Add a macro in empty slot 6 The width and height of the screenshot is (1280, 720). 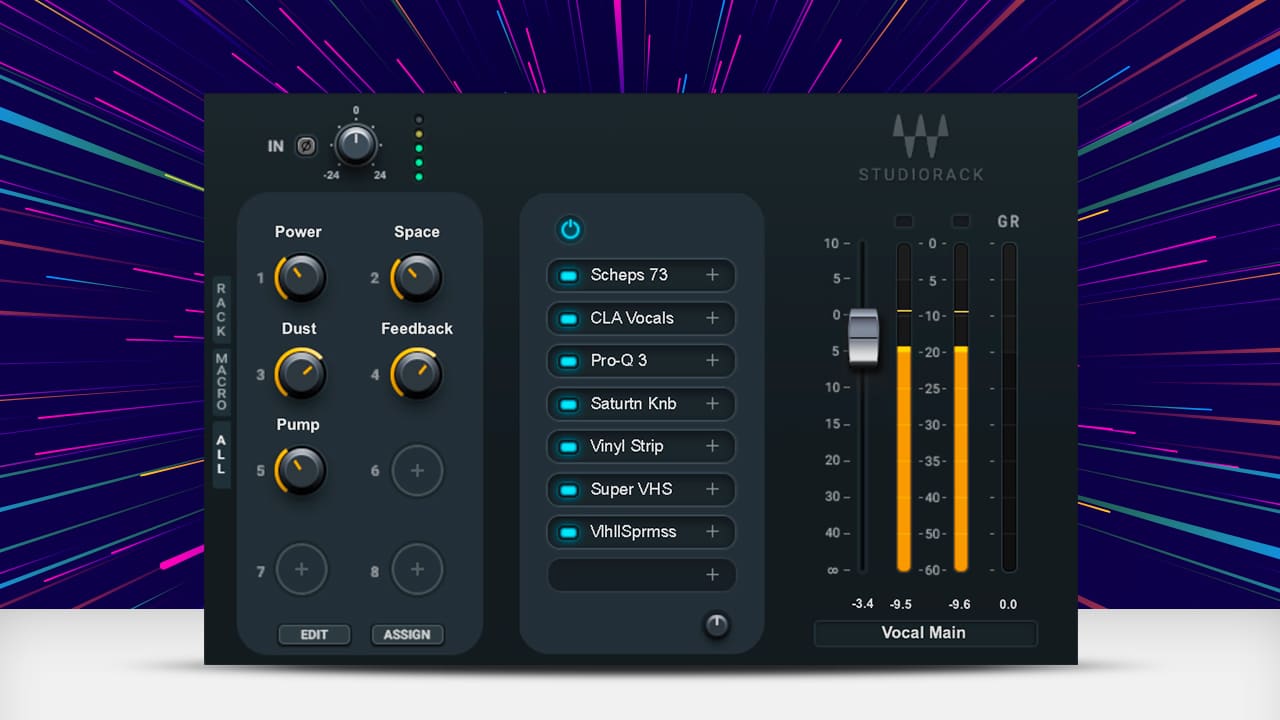coord(417,470)
